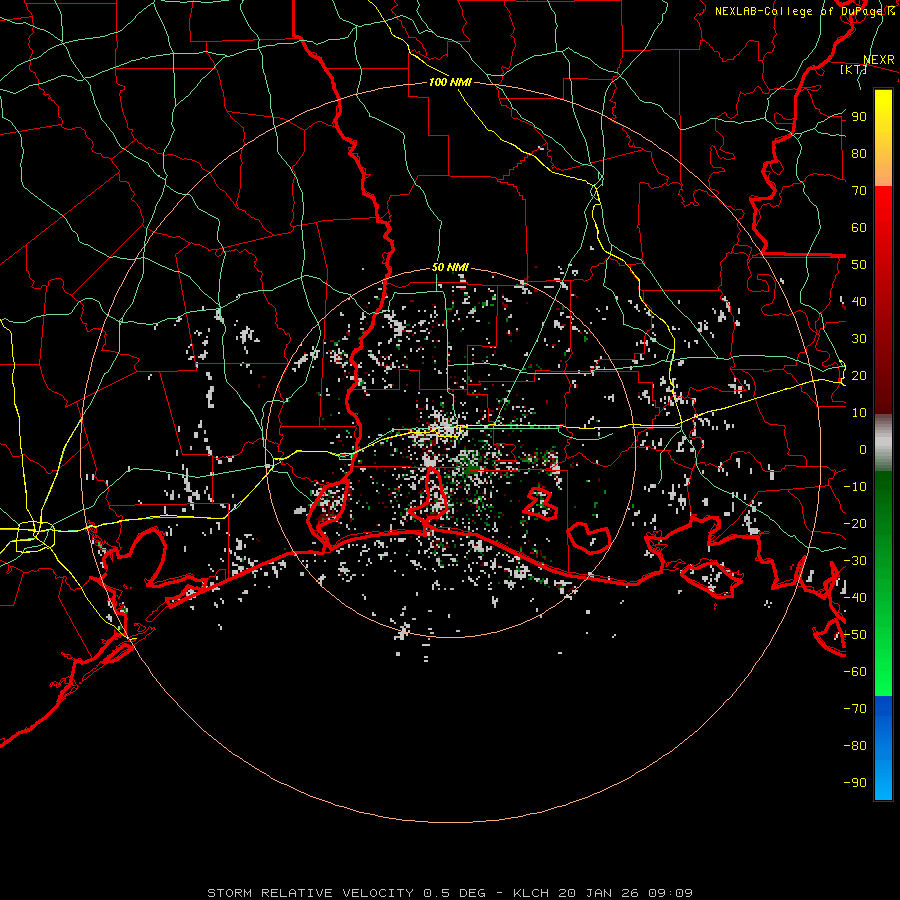Click the 100 NMI range ring label
900x900 pixels.
click(450, 82)
